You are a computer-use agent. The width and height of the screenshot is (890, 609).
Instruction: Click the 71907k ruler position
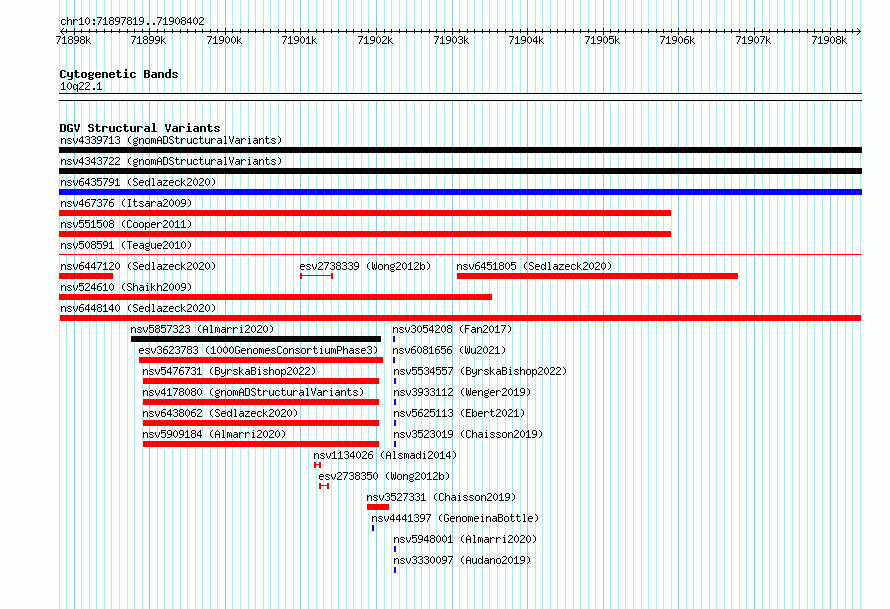753,40
